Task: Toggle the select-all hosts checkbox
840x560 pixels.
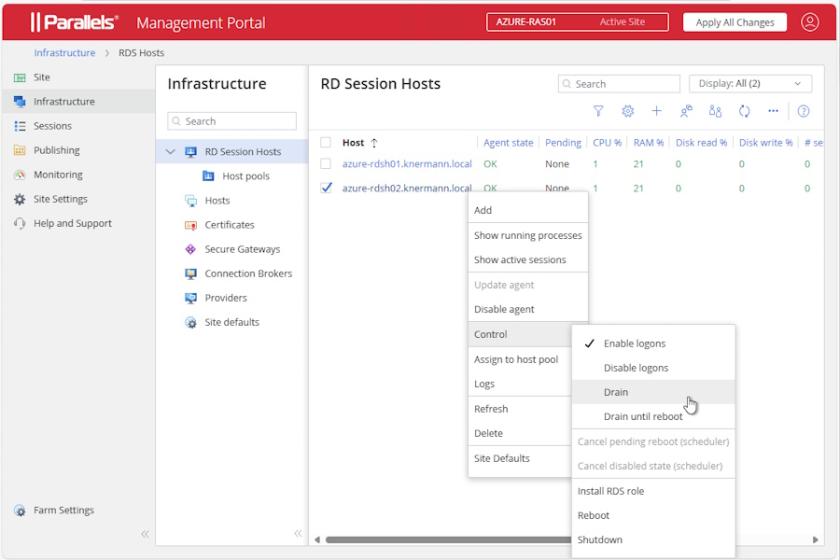Action: tap(325, 143)
